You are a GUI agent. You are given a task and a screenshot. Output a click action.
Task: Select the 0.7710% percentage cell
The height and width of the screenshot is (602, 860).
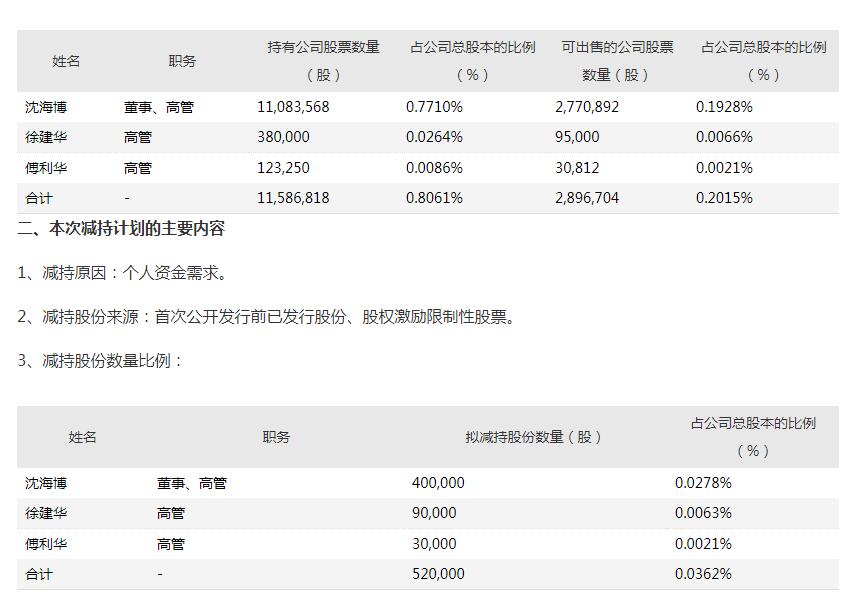[434, 106]
